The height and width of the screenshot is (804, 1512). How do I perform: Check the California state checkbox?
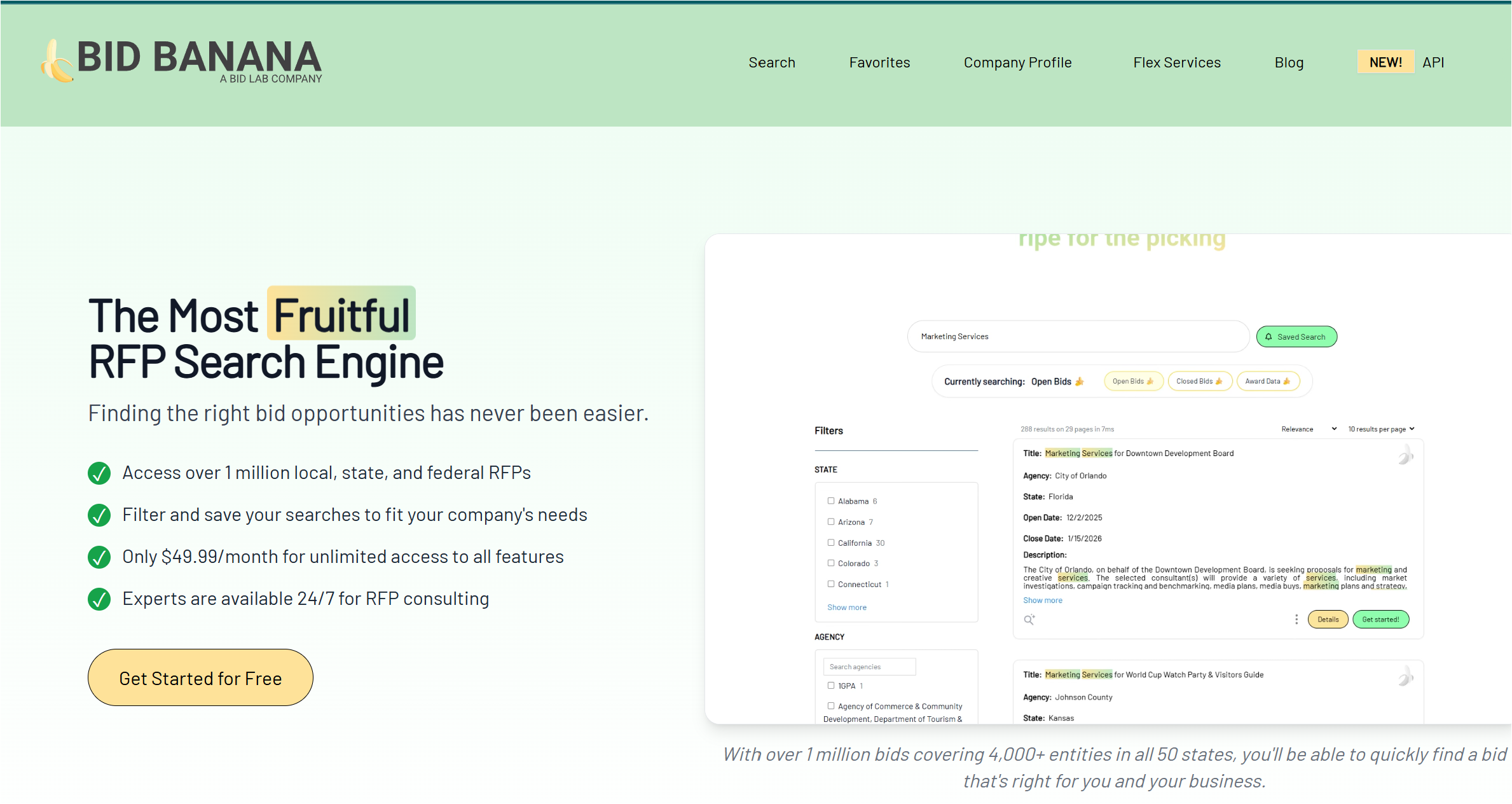(x=831, y=543)
